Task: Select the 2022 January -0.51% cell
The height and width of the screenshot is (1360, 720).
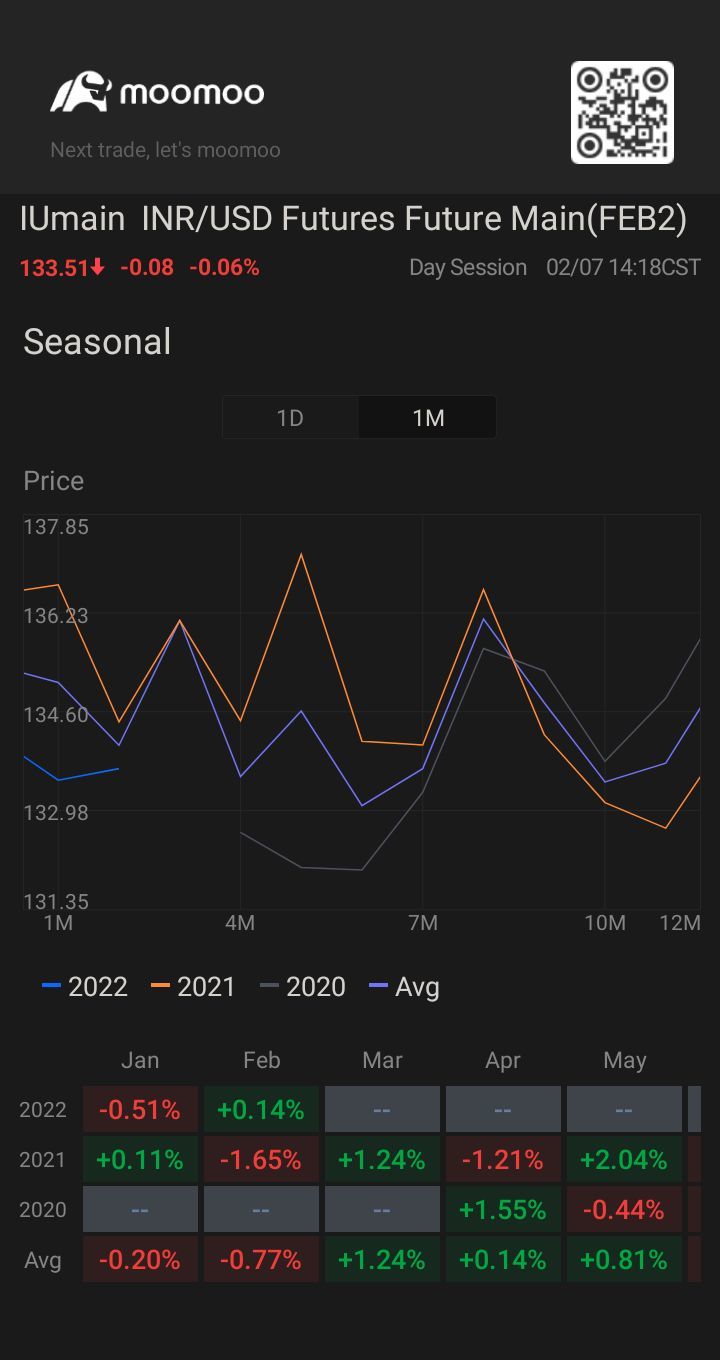Action: 140,1110
